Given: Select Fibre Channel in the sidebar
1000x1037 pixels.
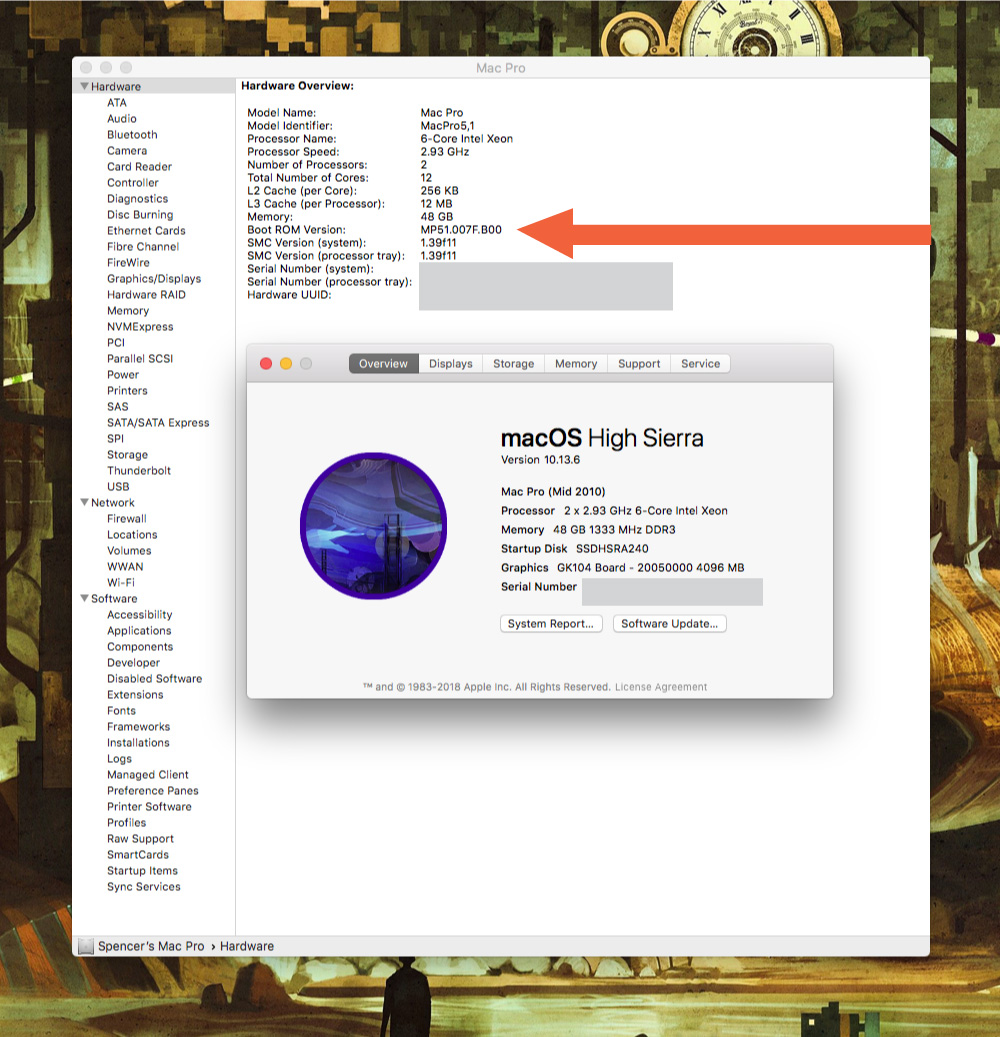Looking at the screenshot, I should click(143, 247).
